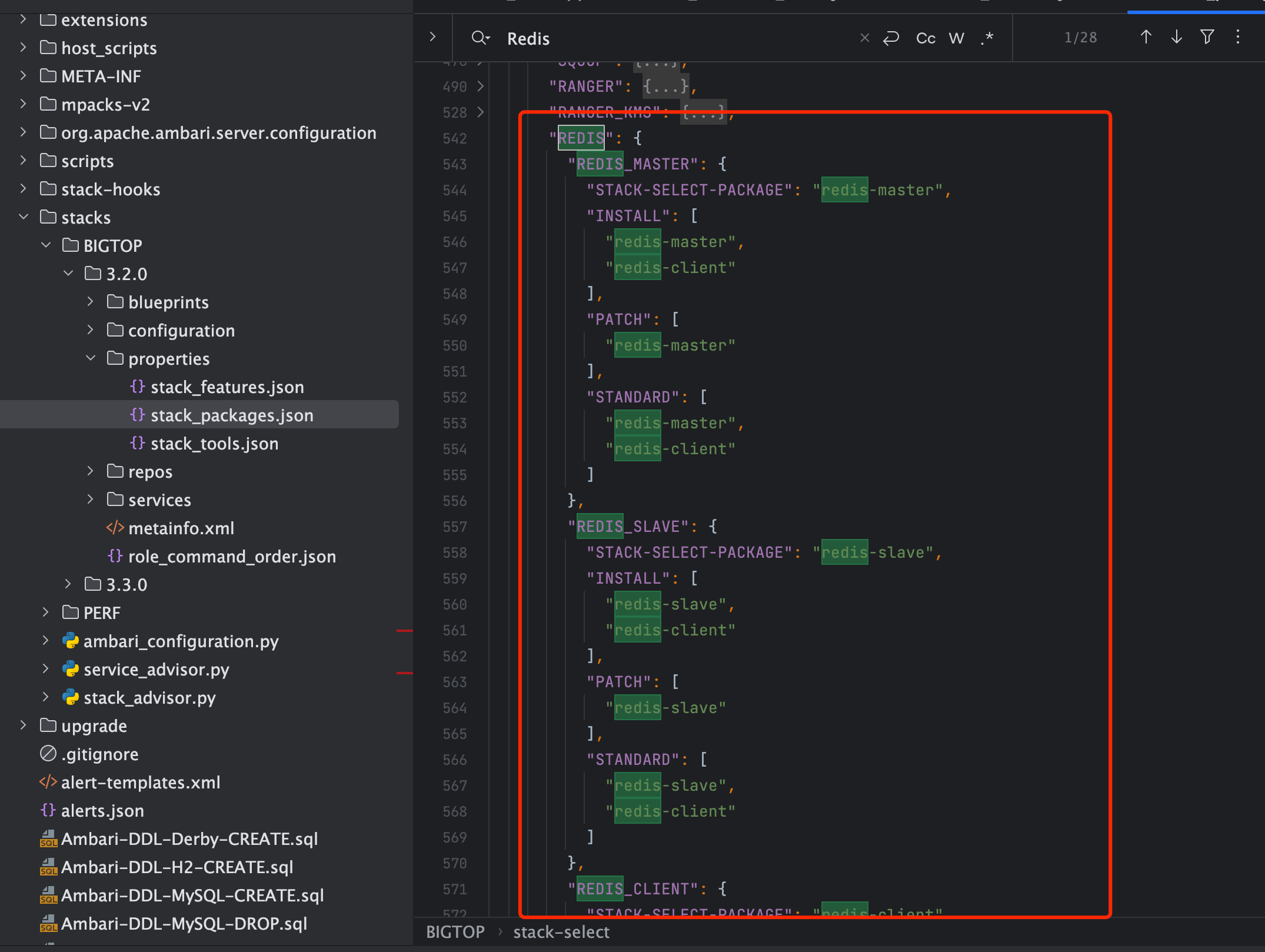Select stack_packages.json in tree
Screen dimensions: 1265x952
point(232,415)
